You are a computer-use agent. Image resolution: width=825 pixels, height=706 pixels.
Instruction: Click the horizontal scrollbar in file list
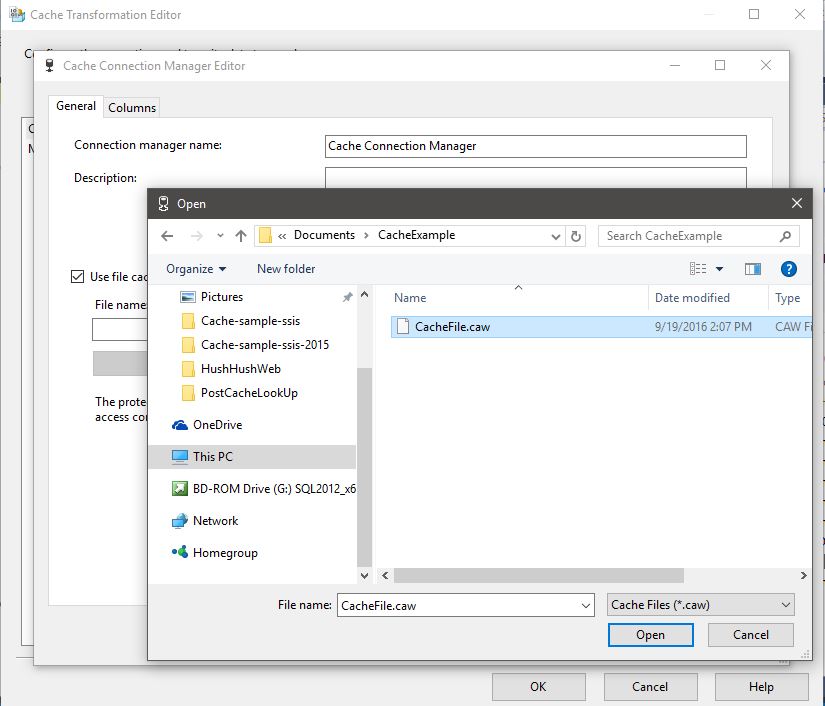pyautogui.click(x=539, y=576)
